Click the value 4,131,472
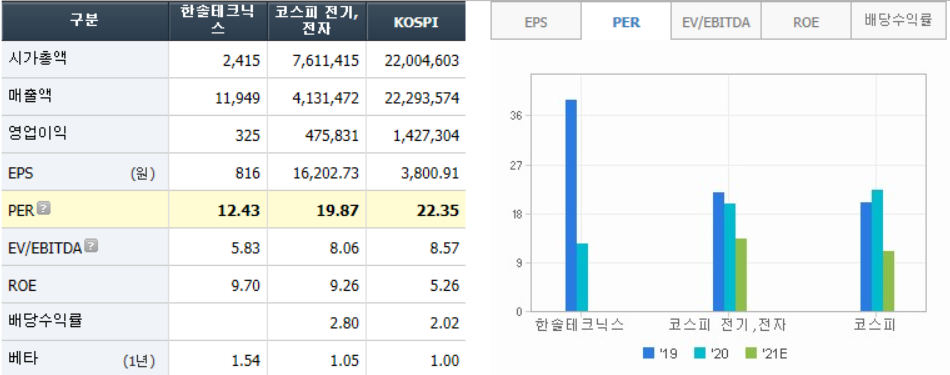This screenshot has height=375, width=950. pos(324,98)
